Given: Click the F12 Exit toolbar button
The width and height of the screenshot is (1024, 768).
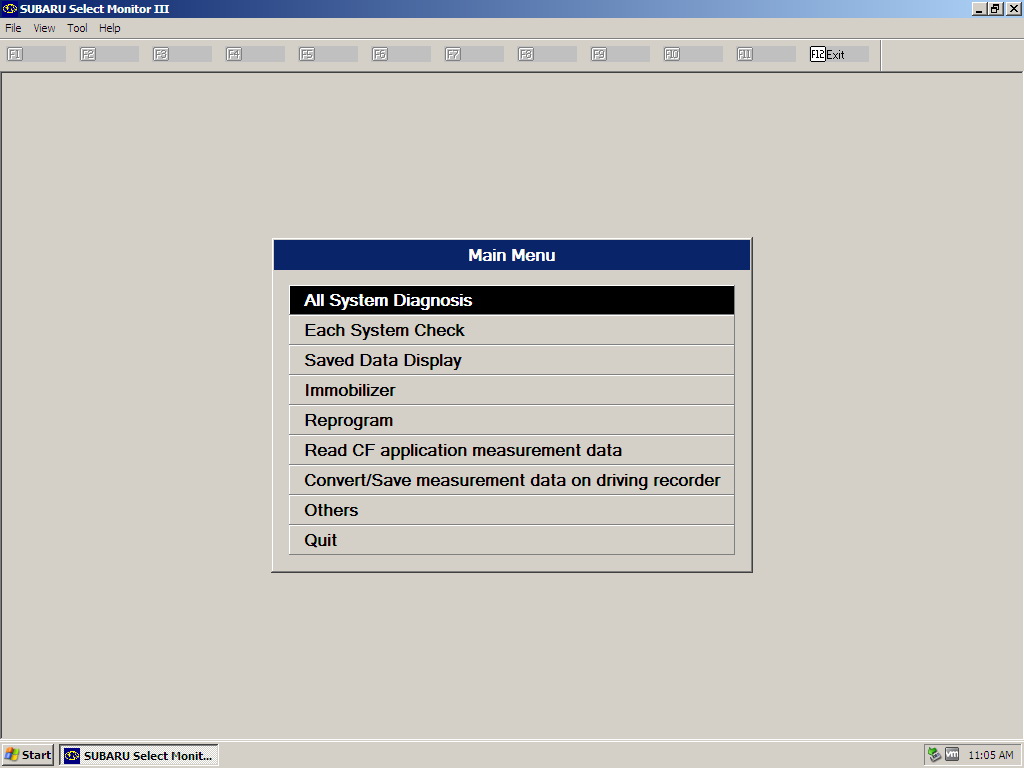Looking at the screenshot, I should (x=839, y=54).
